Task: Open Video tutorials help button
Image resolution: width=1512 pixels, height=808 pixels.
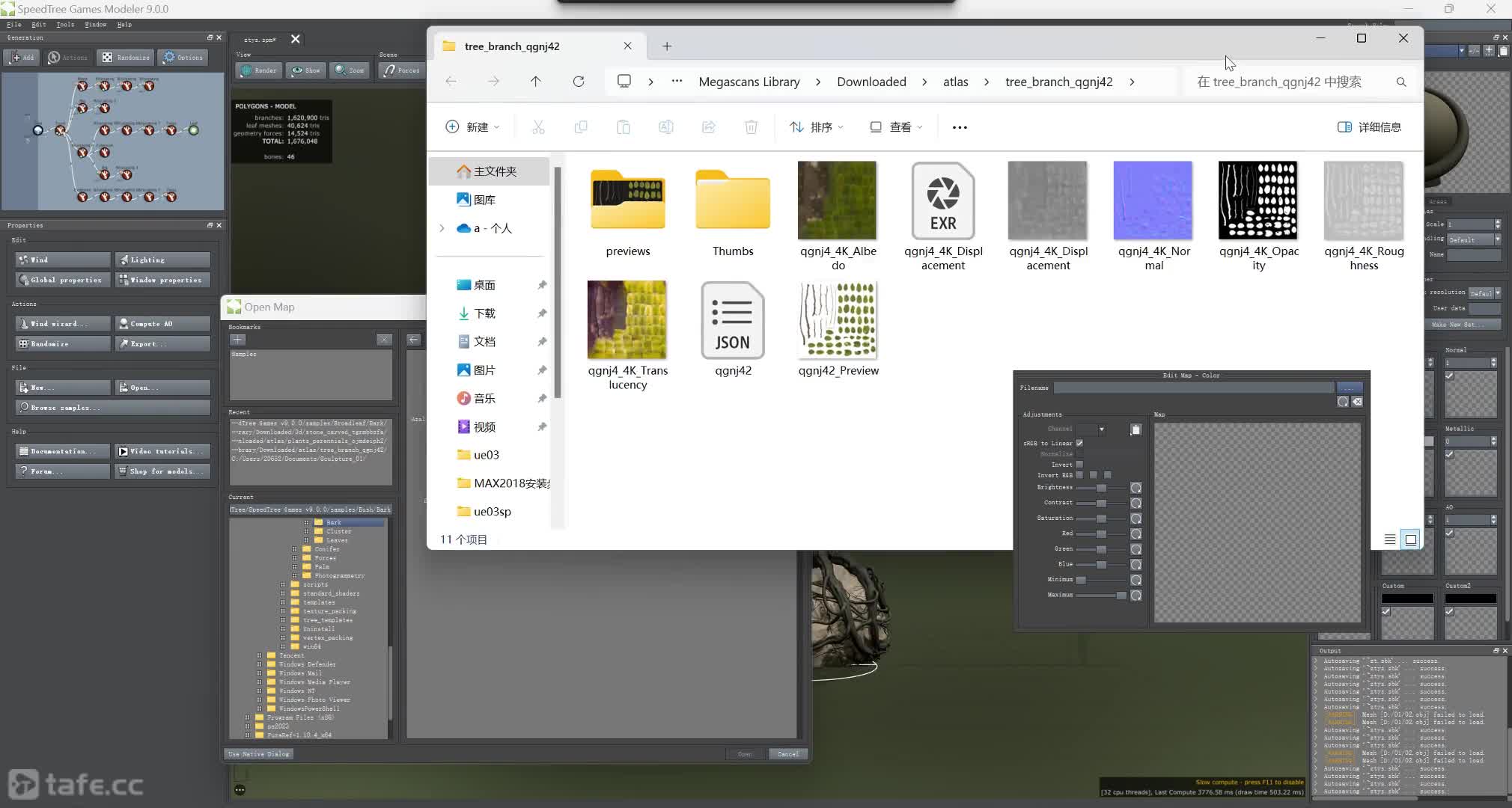Action: point(163,451)
